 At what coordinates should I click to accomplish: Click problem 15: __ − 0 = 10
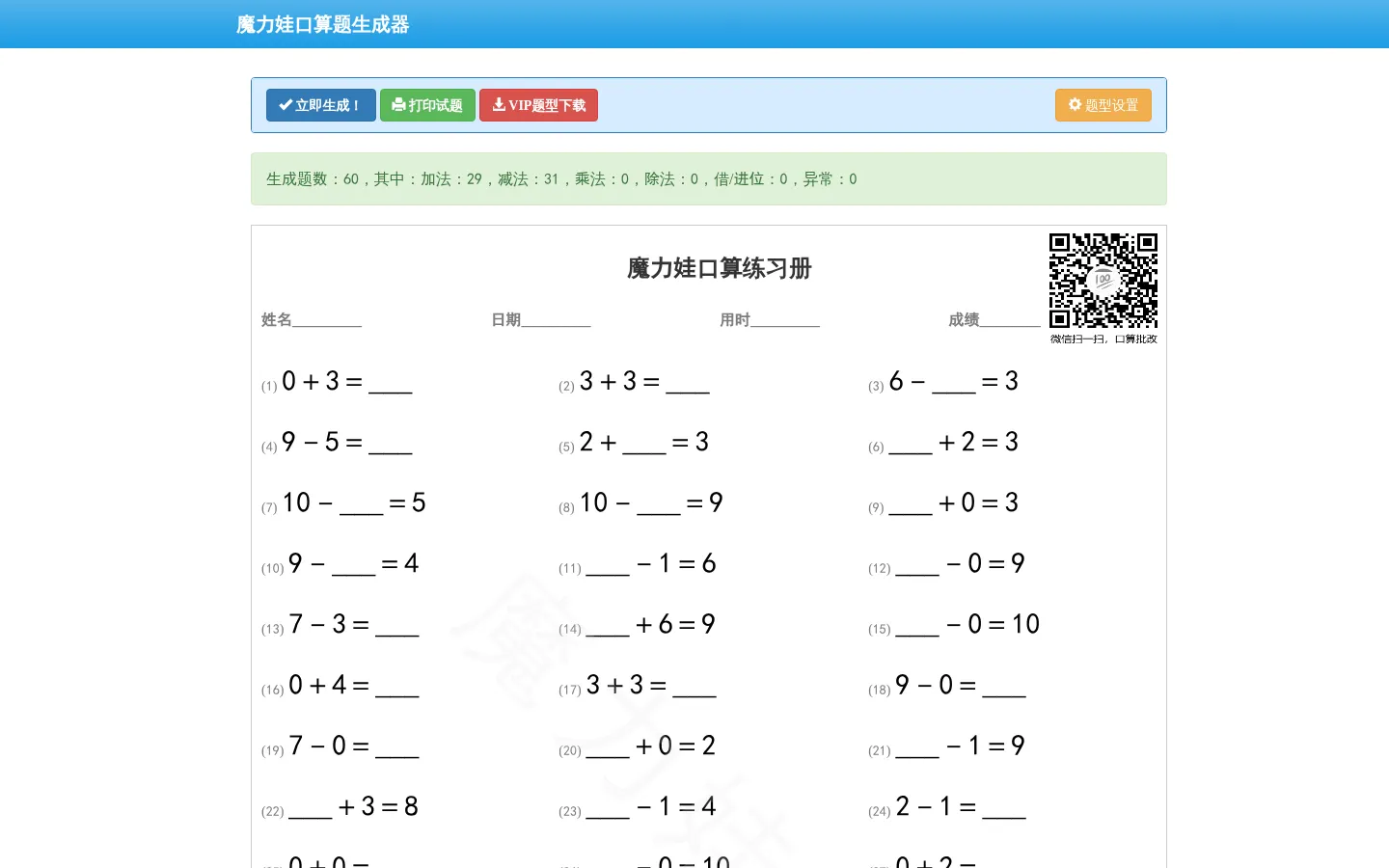pos(954,625)
